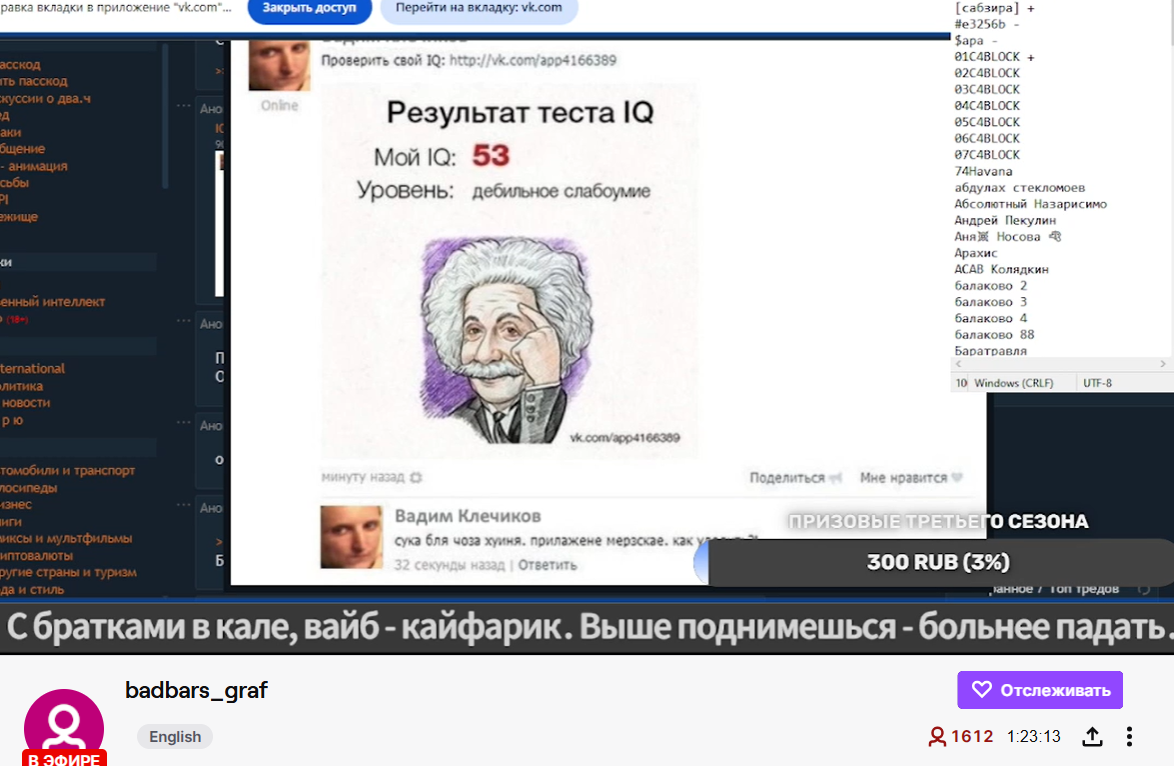
Task: Click the viewer count icon 1612
Action: [937, 737]
